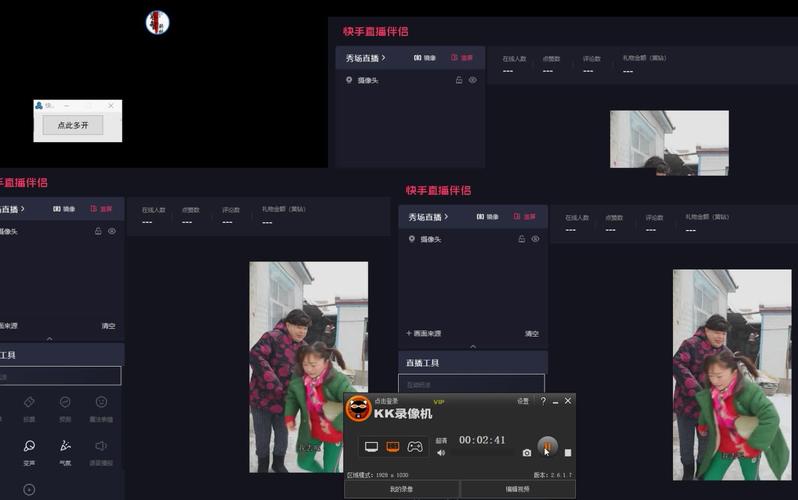Open the 编辑视频 tab
The width and height of the screenshot is (798, 500).
[x=518, y=489]
